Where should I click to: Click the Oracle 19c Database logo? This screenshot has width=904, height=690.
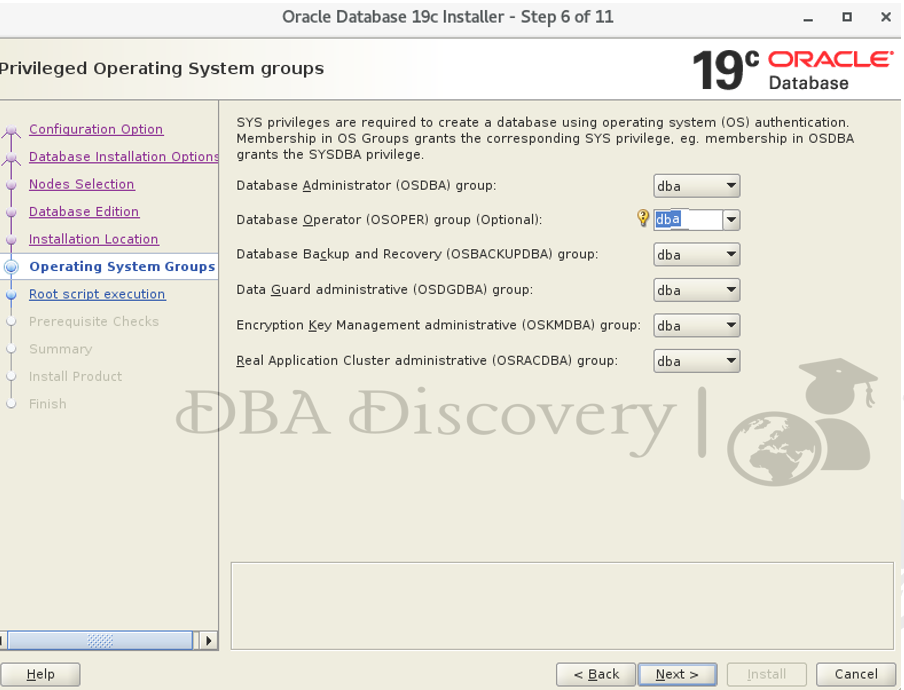793,70
